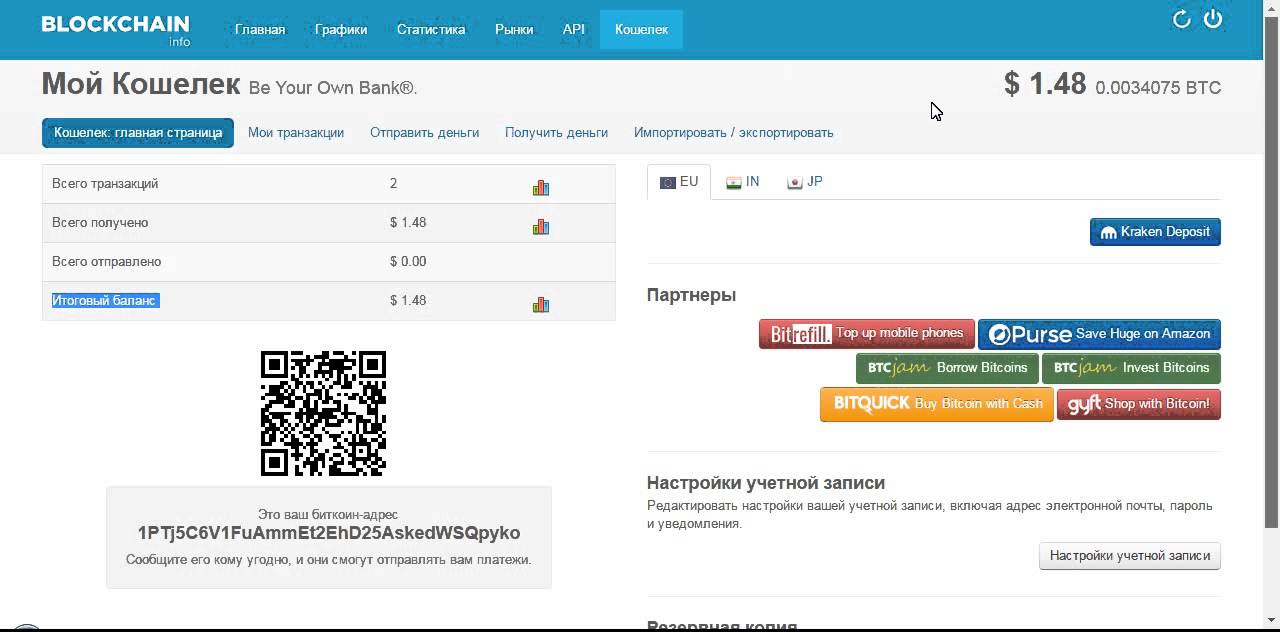
Task: Click BTCjam Borrow Bitcoins button
Action: pyautogui.click(x=947, y=368)
